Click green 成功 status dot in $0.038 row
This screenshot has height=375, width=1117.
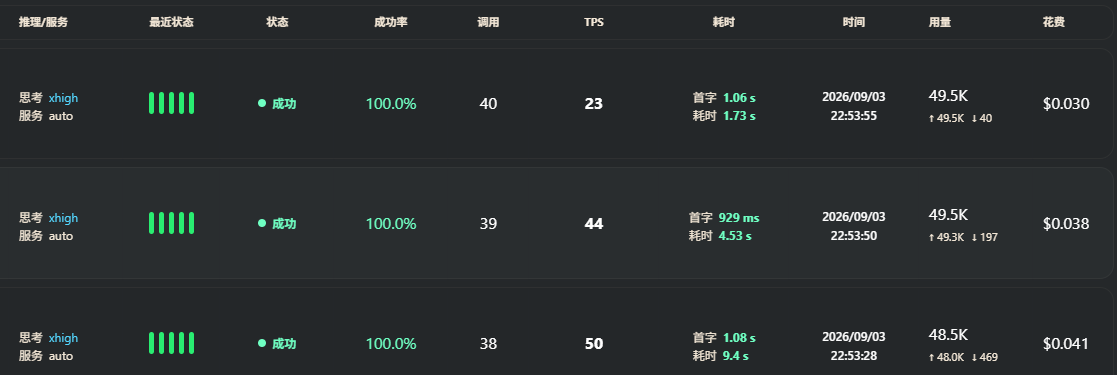coord(262,223)
